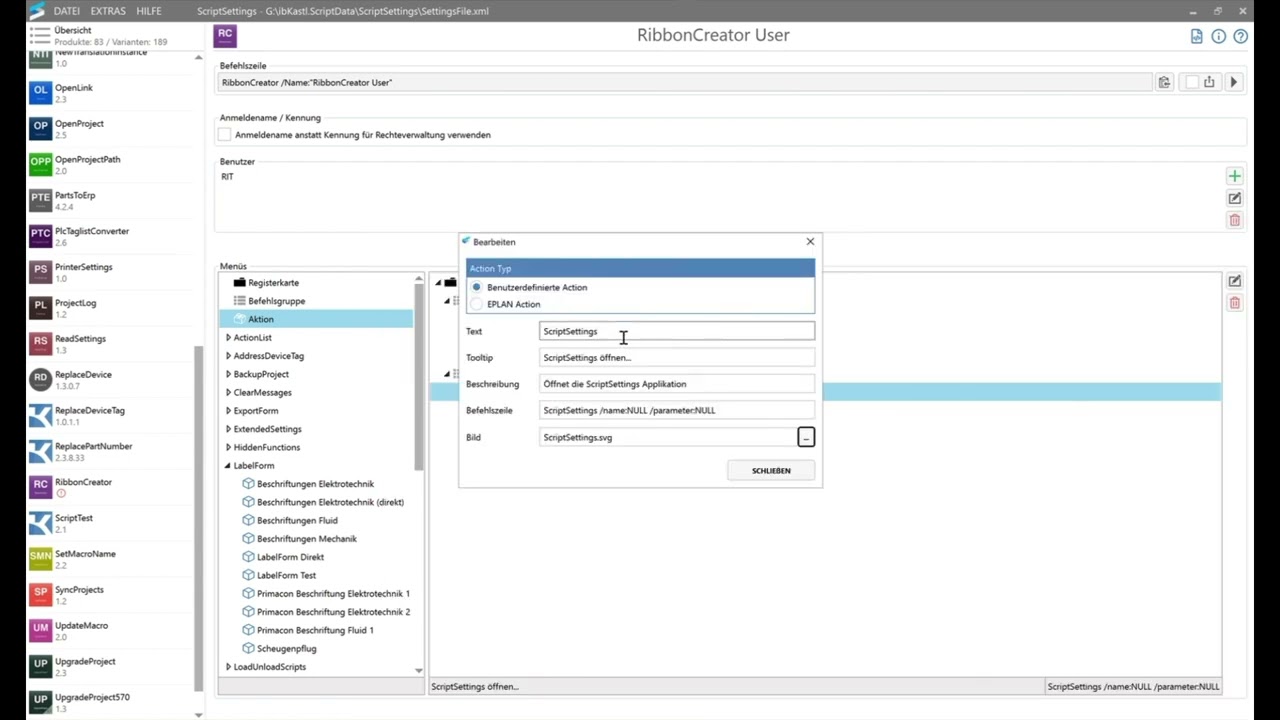
Task: Select the UpgradeProject570 product icon
Action: pyautogui.click(x=40, y=702)
